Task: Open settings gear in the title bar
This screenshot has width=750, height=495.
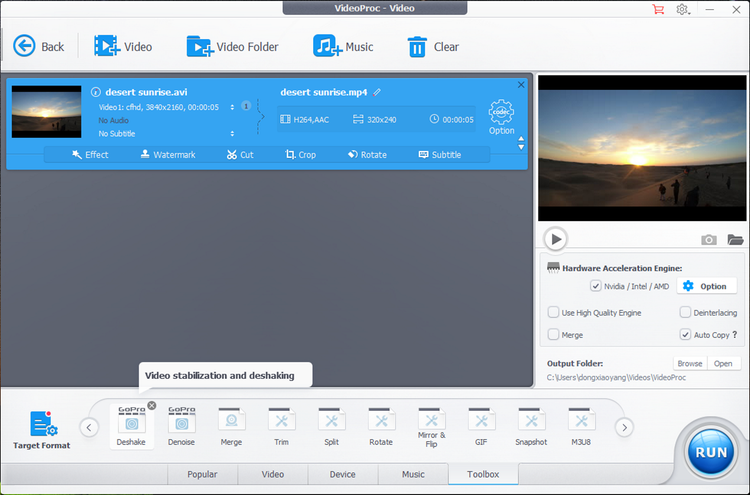Action: click(x=683, y=9)
